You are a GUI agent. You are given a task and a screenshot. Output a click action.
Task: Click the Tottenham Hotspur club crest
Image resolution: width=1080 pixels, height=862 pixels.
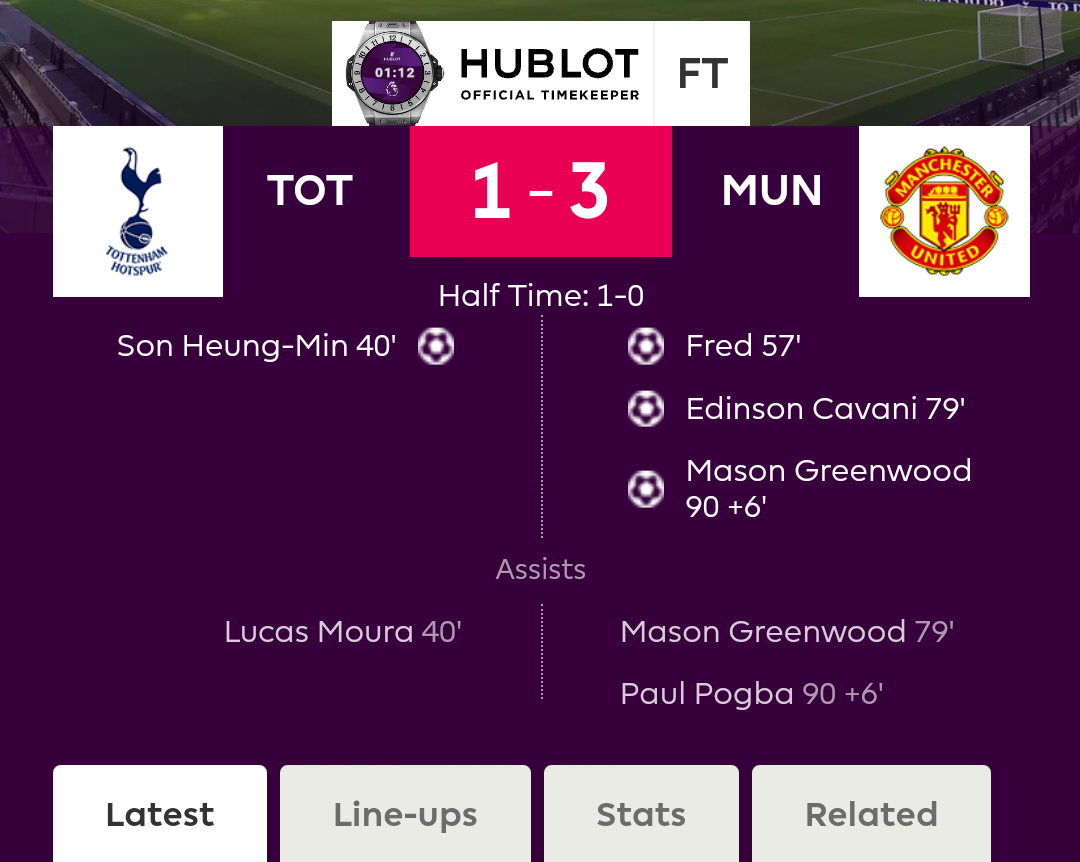[x=138, y=212]
